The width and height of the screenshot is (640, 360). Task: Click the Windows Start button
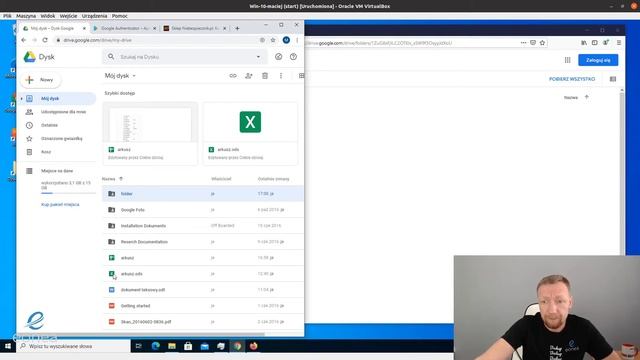(x=8, y=346)
